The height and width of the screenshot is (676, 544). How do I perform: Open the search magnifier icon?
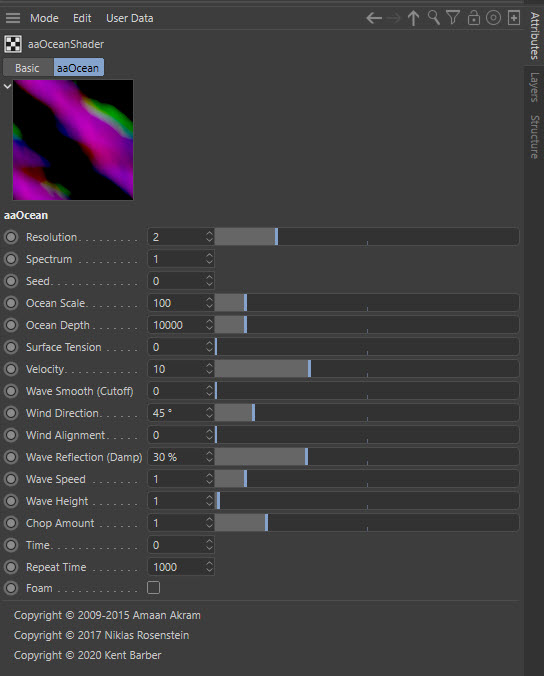click(x=434, y=18)
